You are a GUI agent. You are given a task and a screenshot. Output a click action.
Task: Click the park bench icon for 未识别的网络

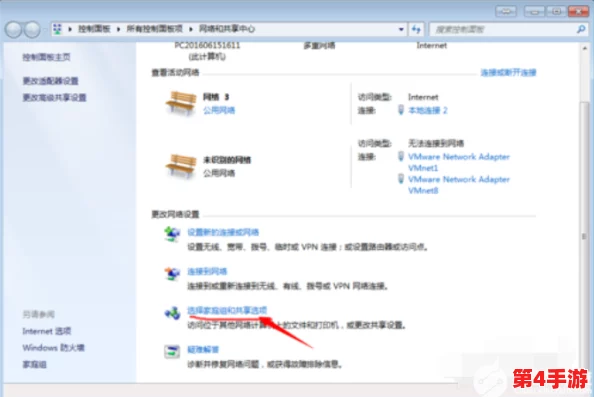click(x=181, y=166)
